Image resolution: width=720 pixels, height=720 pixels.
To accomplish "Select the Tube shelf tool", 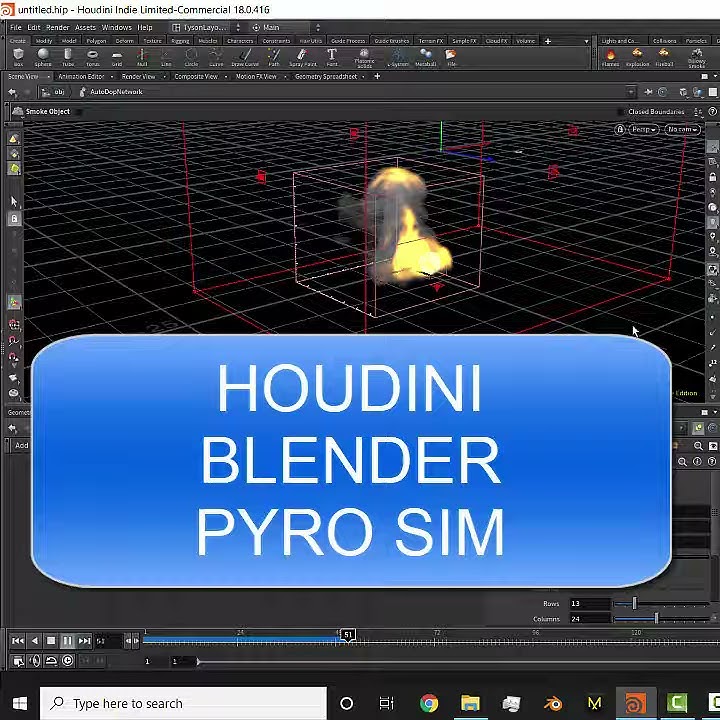I will [68, 57].
